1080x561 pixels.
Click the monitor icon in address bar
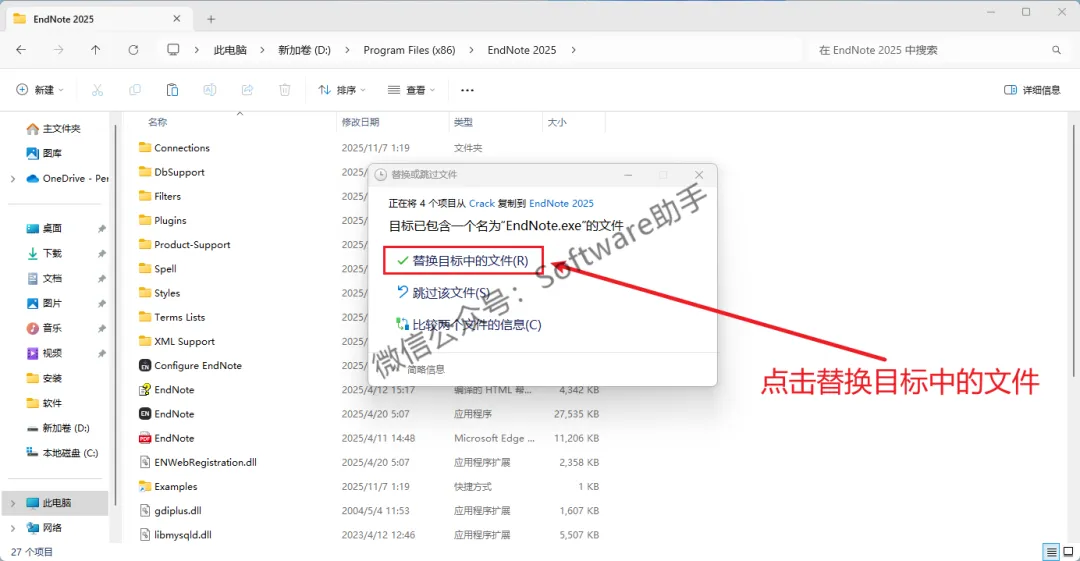point(173,50)
